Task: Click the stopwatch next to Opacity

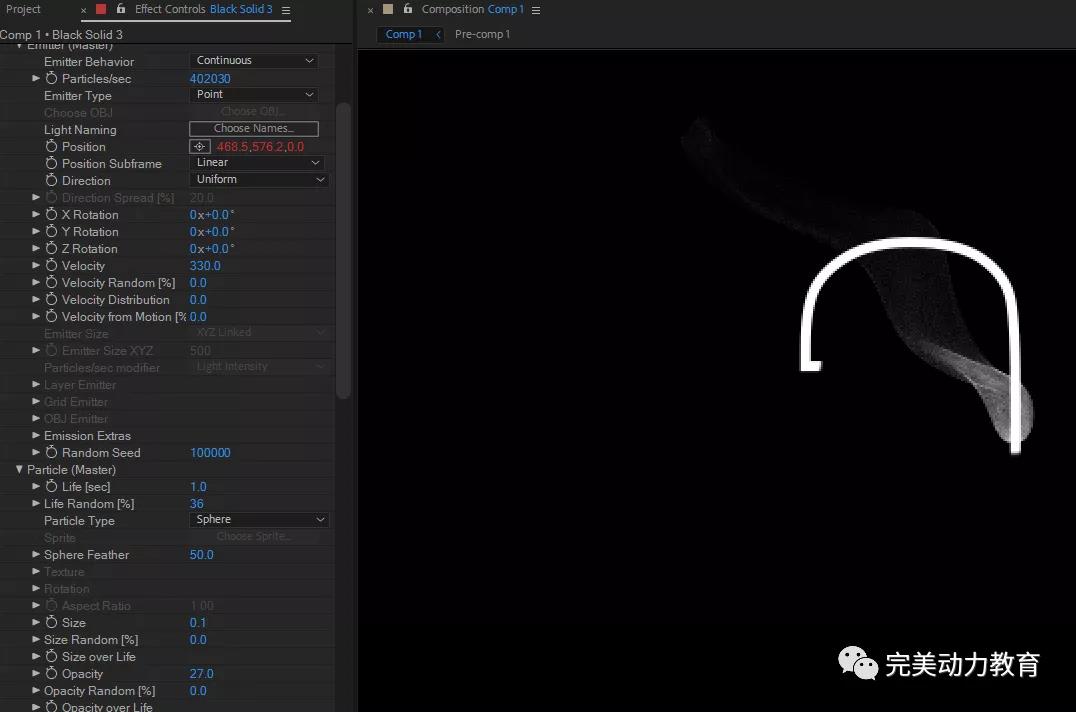Action: click(x=52, y=674)
